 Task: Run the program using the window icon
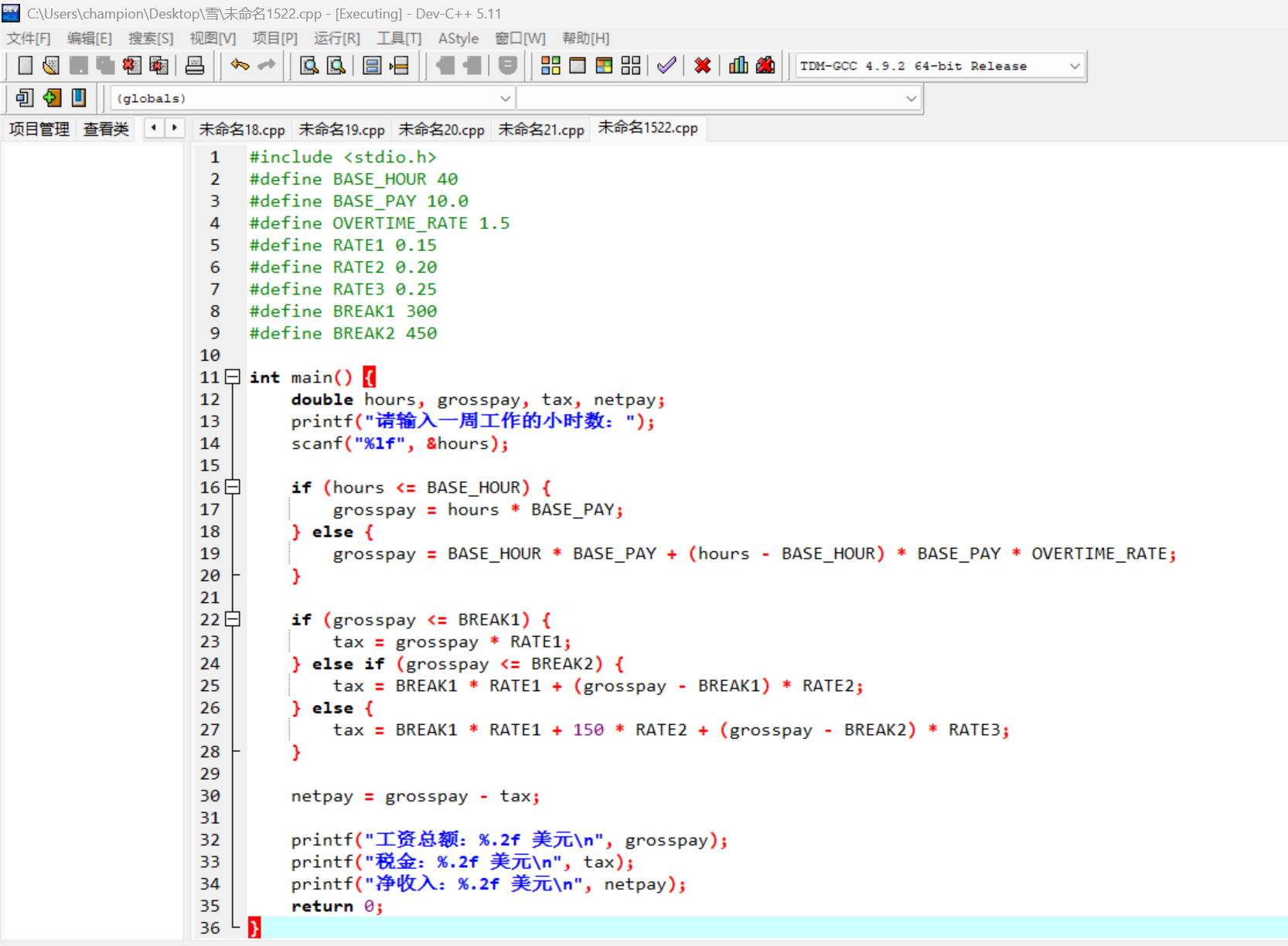(578, 66)
